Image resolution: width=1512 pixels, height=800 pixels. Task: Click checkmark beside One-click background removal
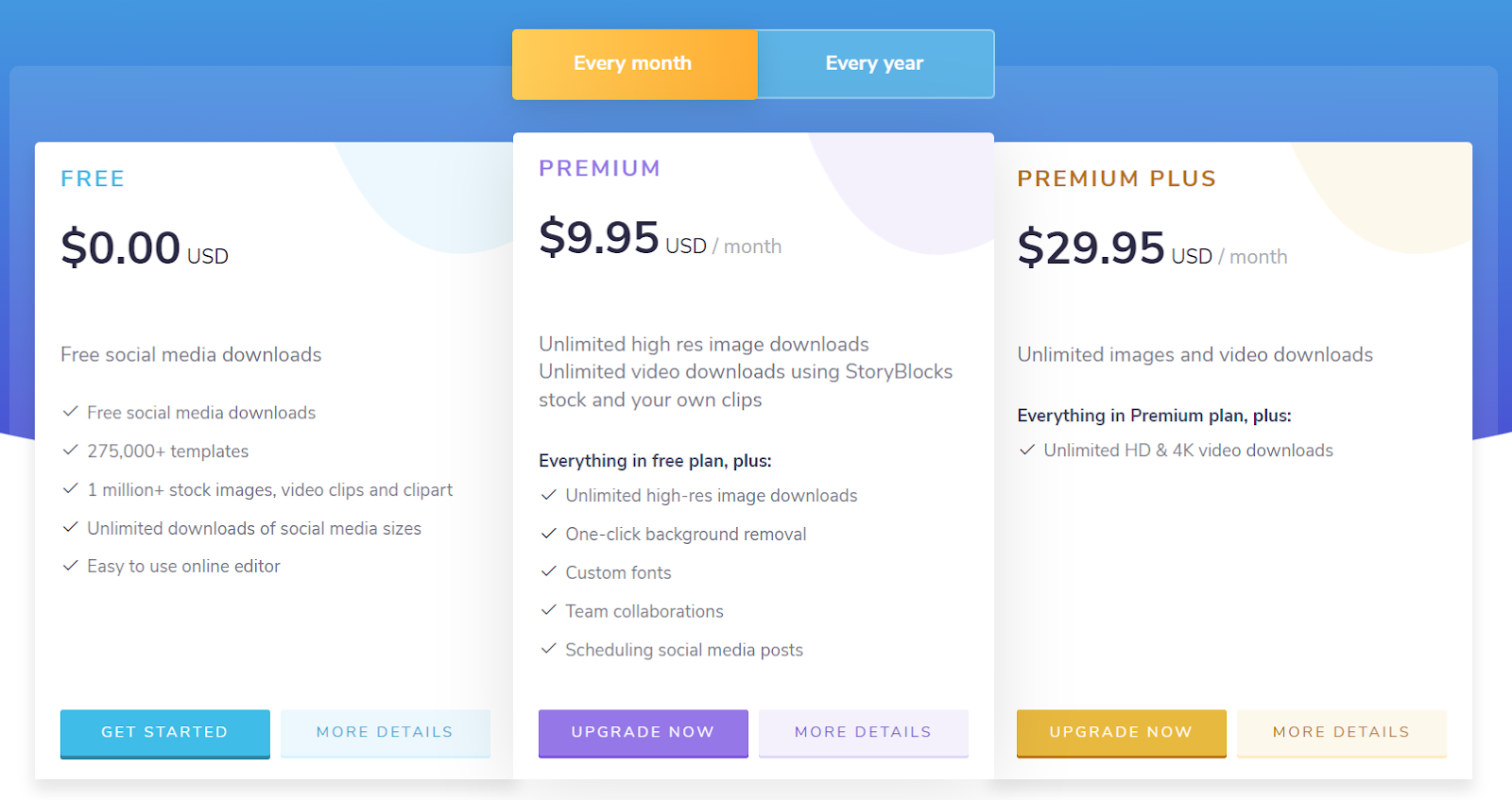(x=548, y=534)
